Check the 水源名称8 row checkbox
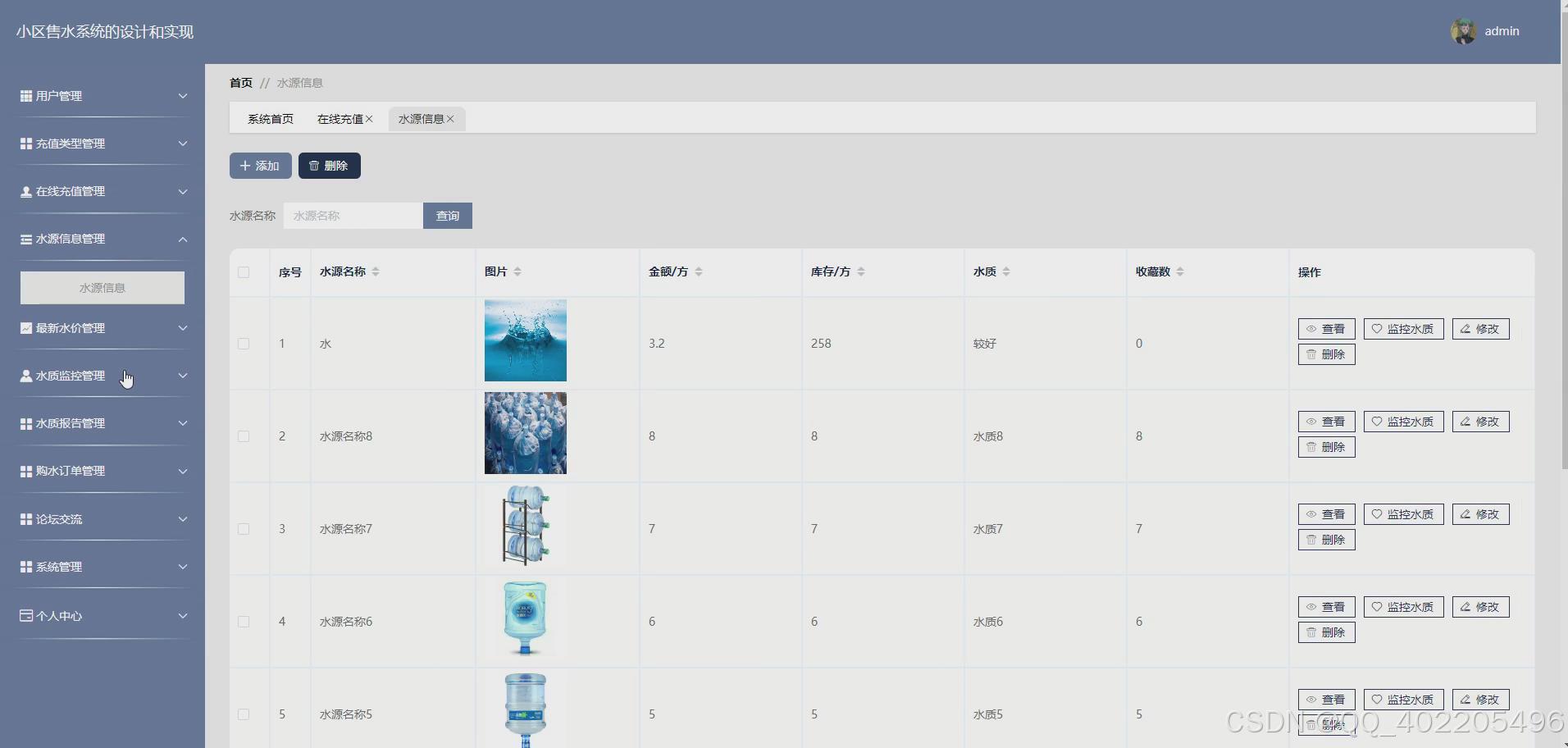Viewport: 1568px width, 748px height. click(244, 436)
